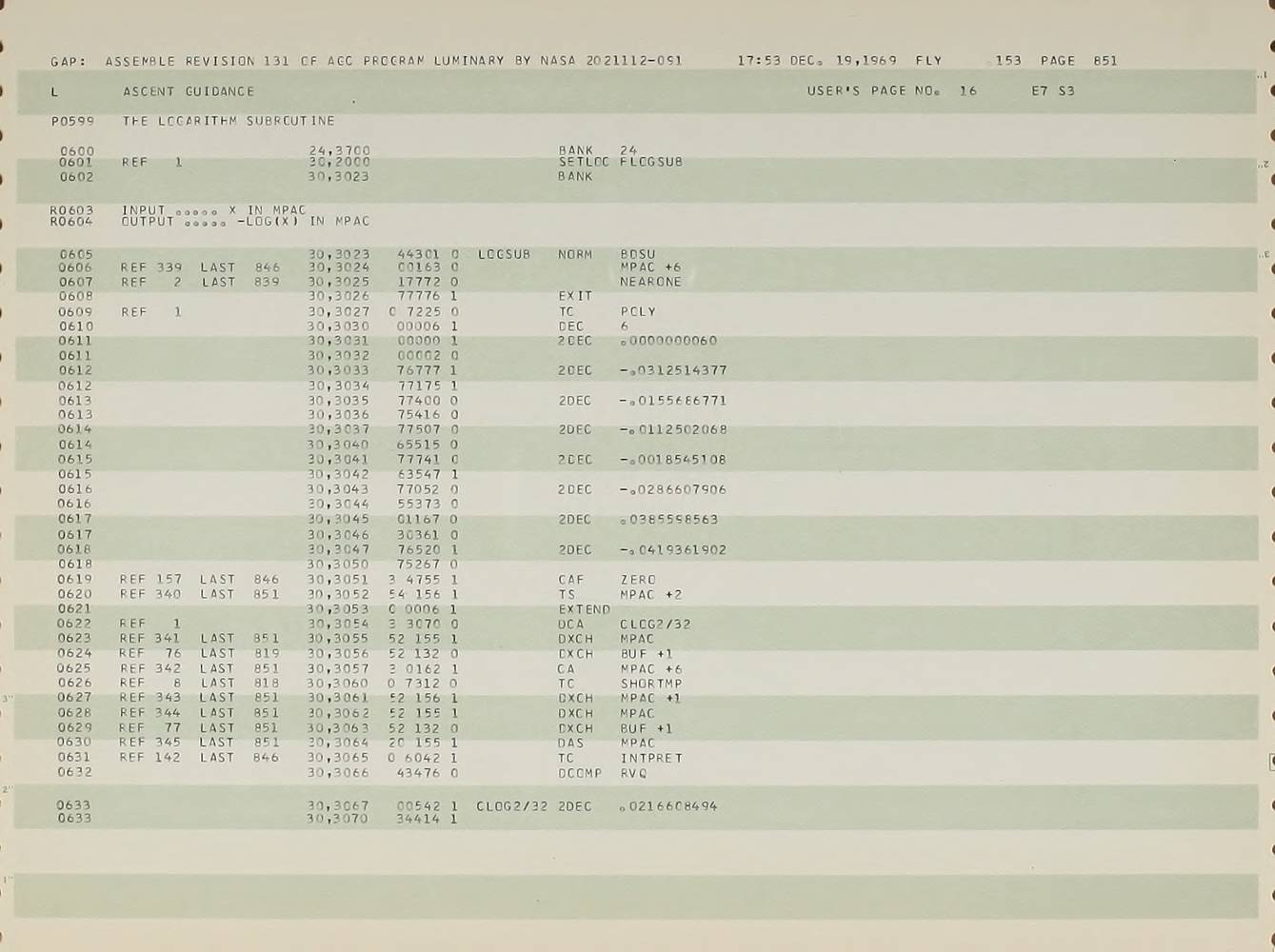Click the 'LOGSUB' label on line 0605
1275x952 pixels.
[x=504, y=255]
